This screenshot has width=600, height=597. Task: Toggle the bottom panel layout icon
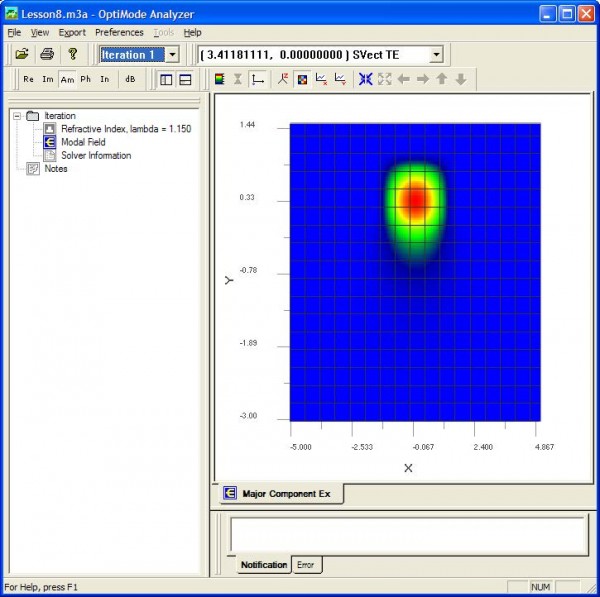click(x=185, y=80)
